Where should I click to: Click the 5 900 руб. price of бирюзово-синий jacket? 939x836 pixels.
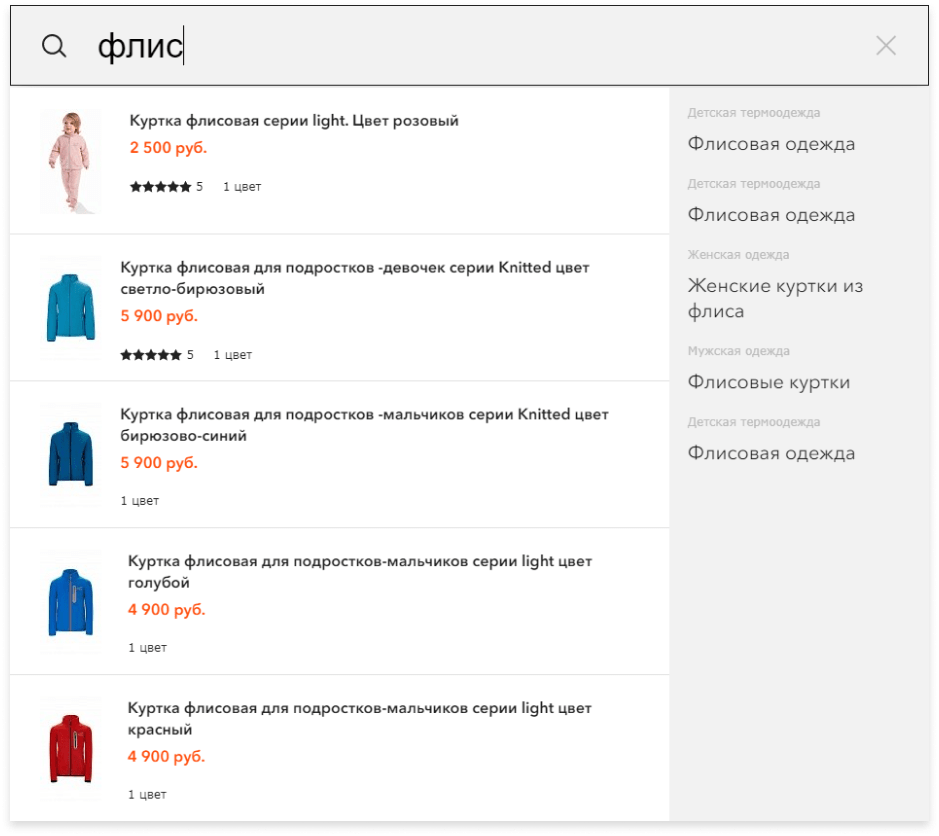[x=159, y=463]
